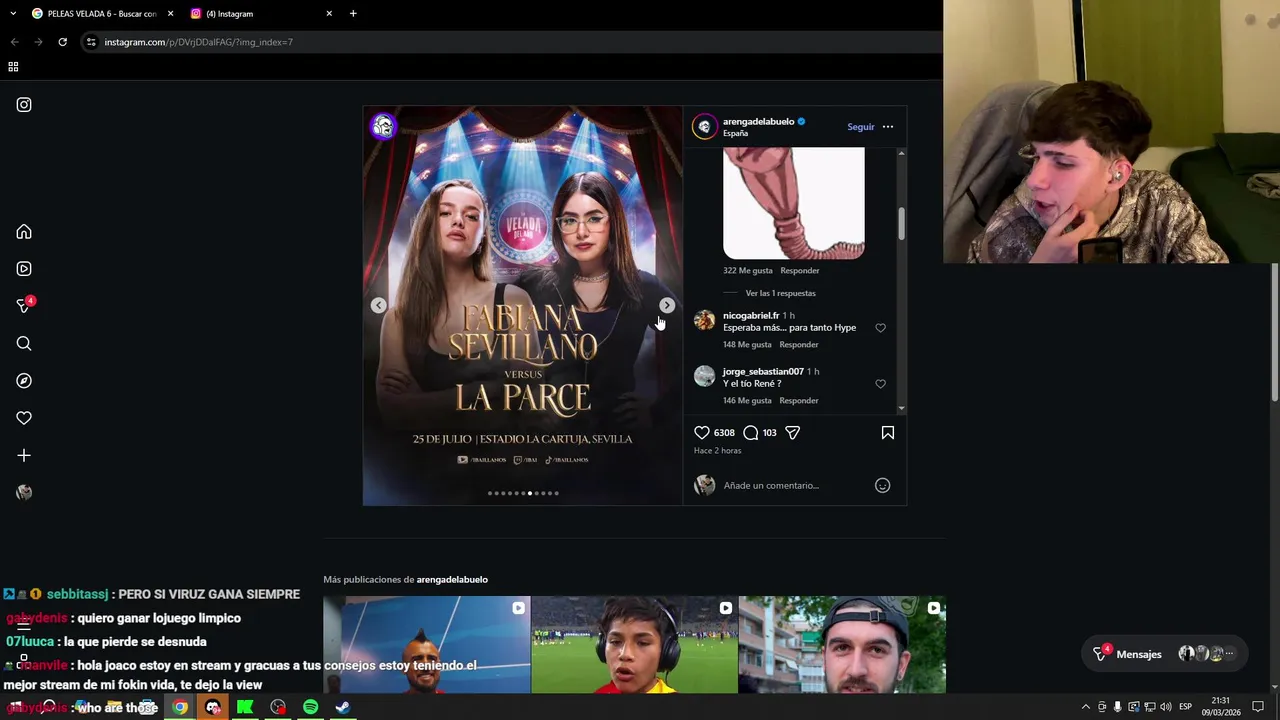This screenshot has width=1280, height=720.
Task: Open Explore compass icon
Action: (24, 381)
